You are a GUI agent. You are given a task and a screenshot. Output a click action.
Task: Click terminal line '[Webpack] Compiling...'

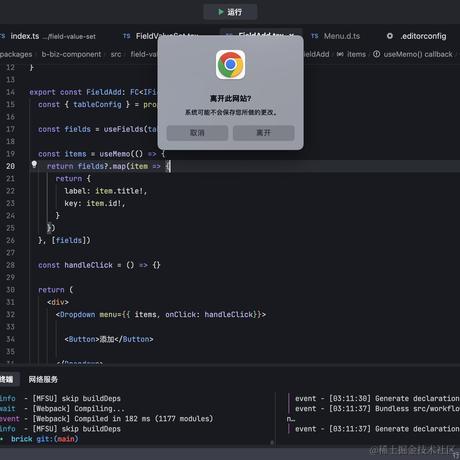(78, 408)
